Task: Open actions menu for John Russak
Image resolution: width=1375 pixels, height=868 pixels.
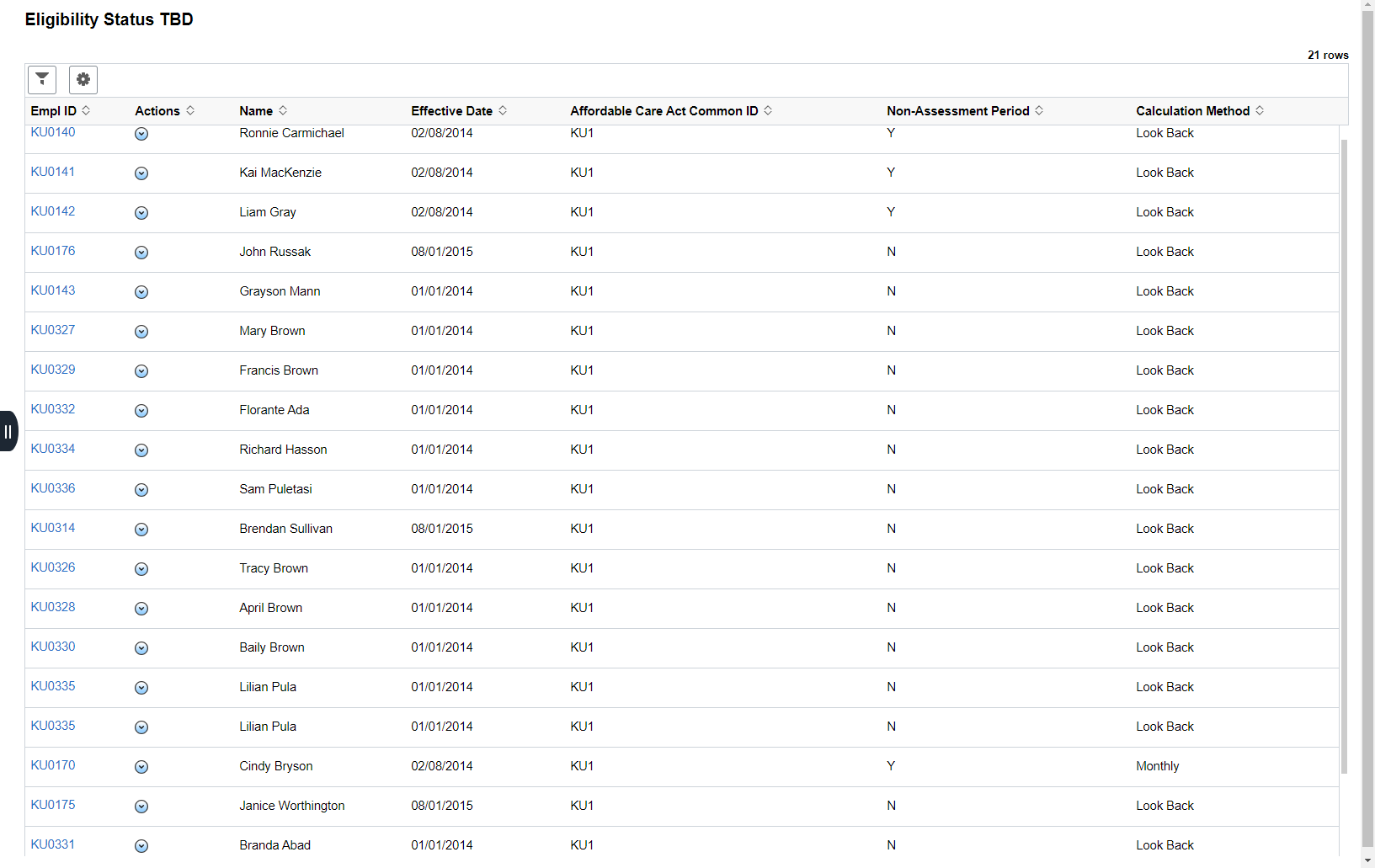Action: click(141, 253)
